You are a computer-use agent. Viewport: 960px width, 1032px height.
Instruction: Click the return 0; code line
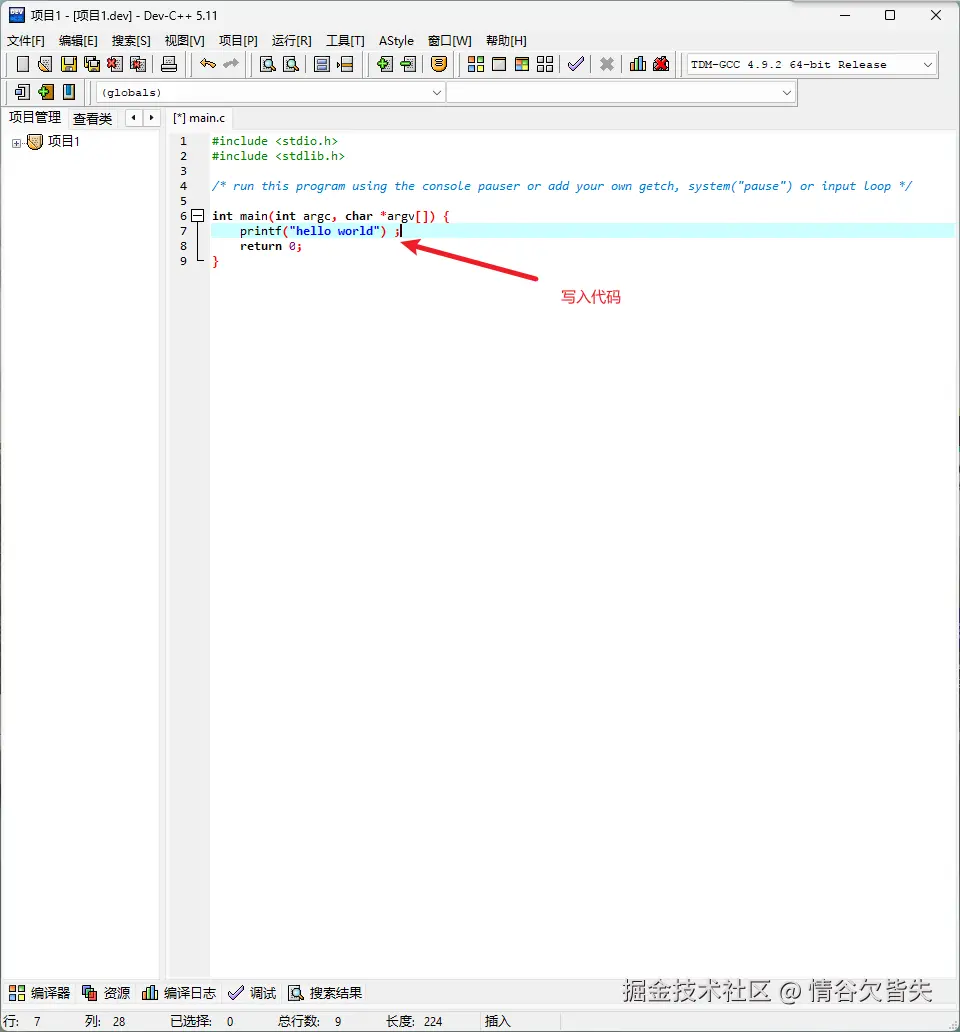[x=270, y=246]
